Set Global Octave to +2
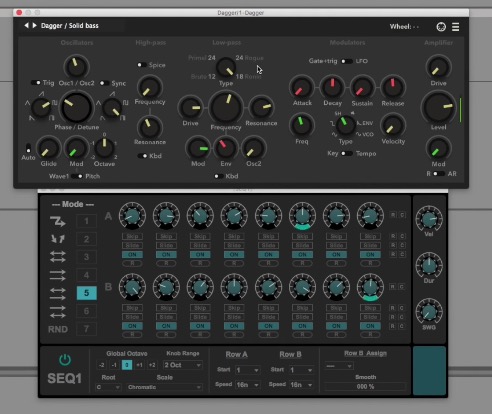 click(152, 365)
